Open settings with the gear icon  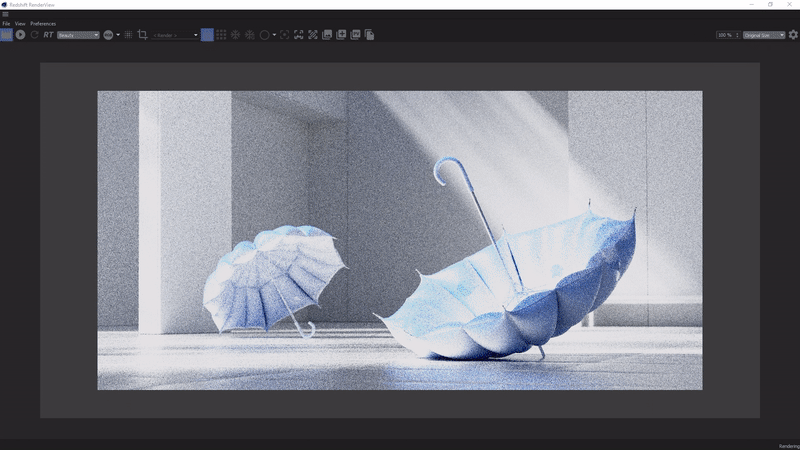793,35
